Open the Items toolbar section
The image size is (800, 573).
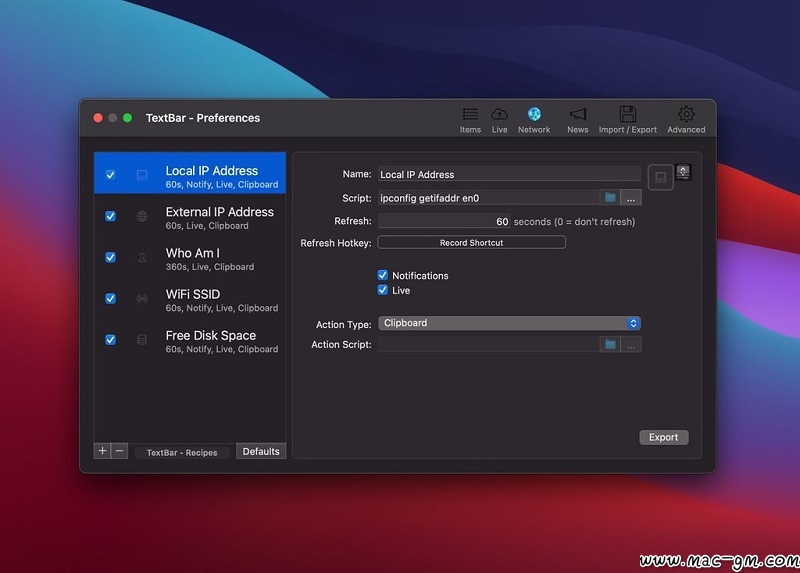[470, 120]
